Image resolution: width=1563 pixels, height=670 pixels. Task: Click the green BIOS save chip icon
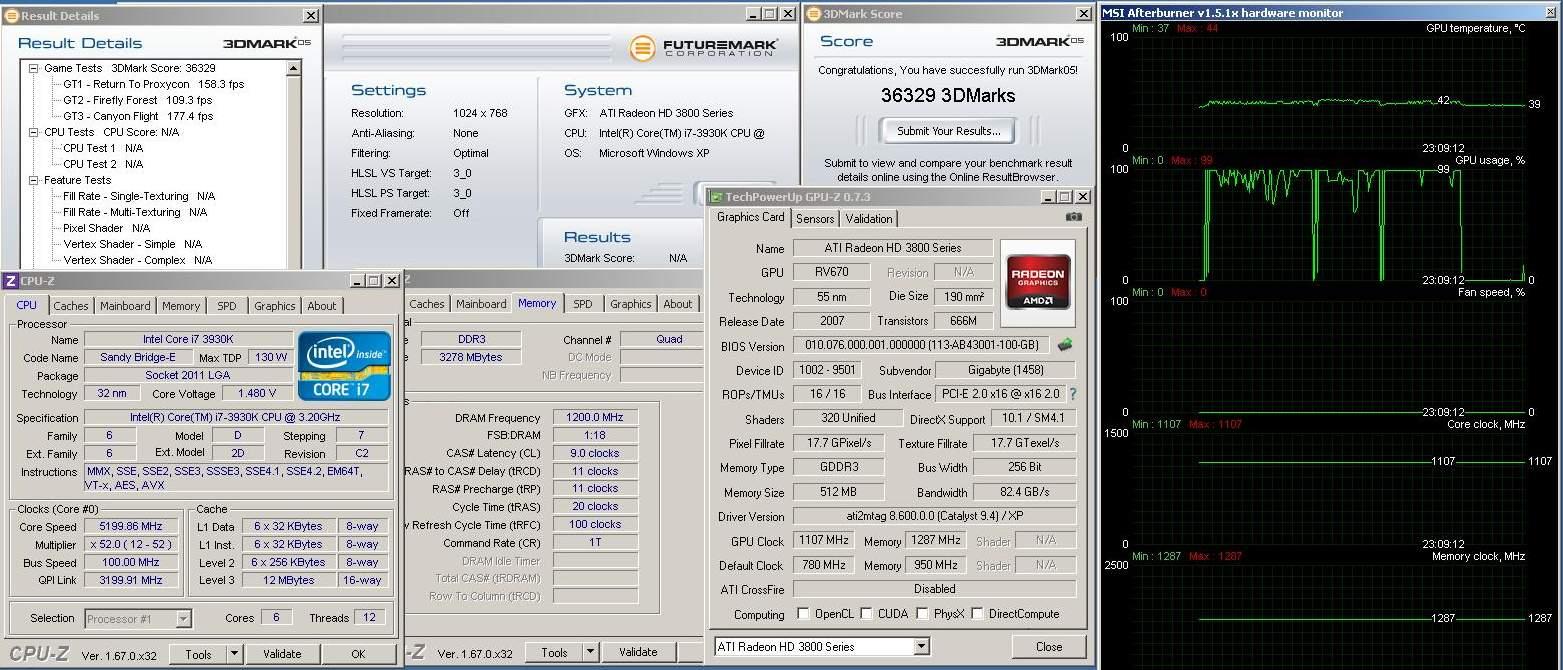[1065, 345]
